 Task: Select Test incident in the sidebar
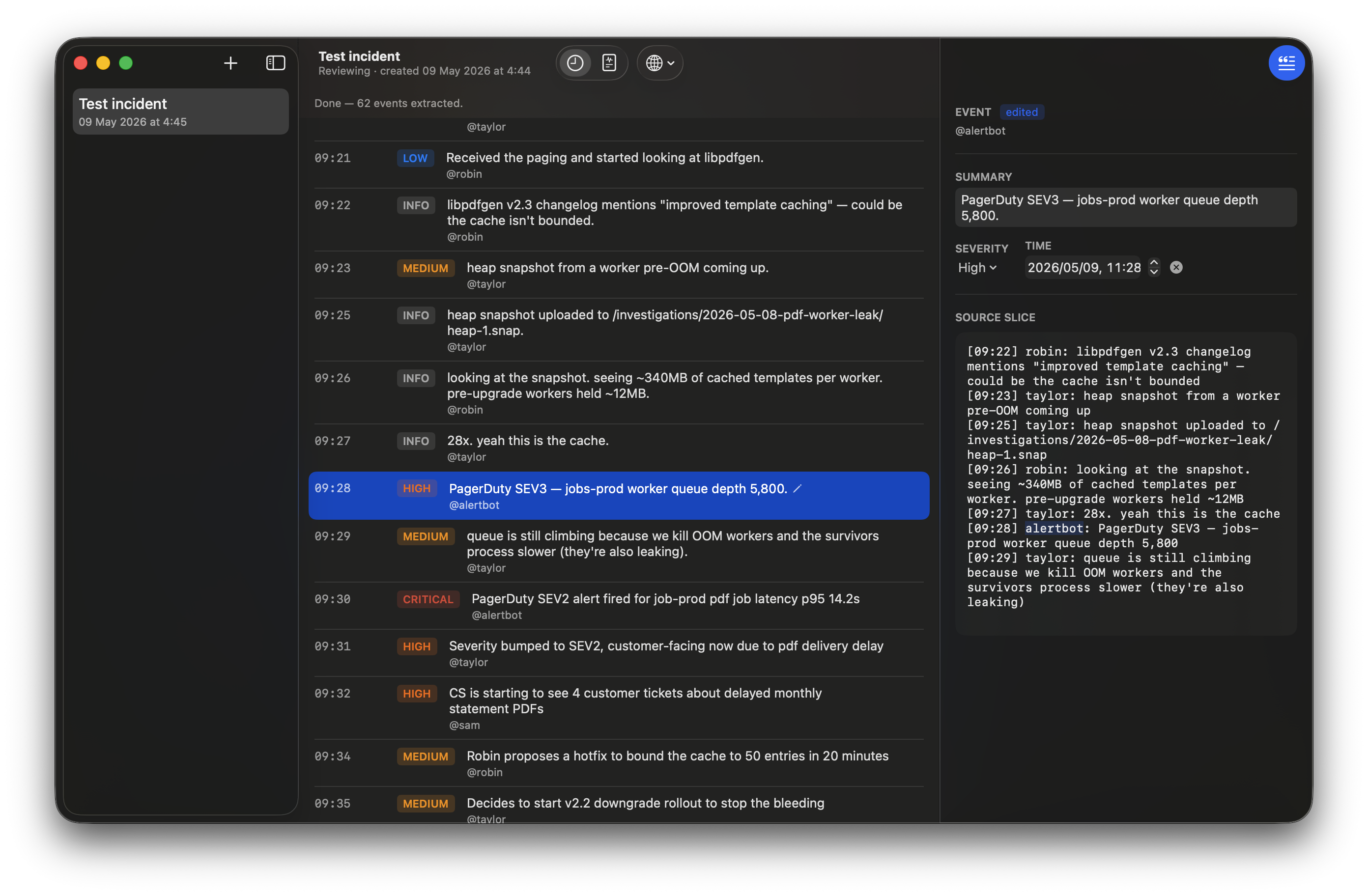180,112
